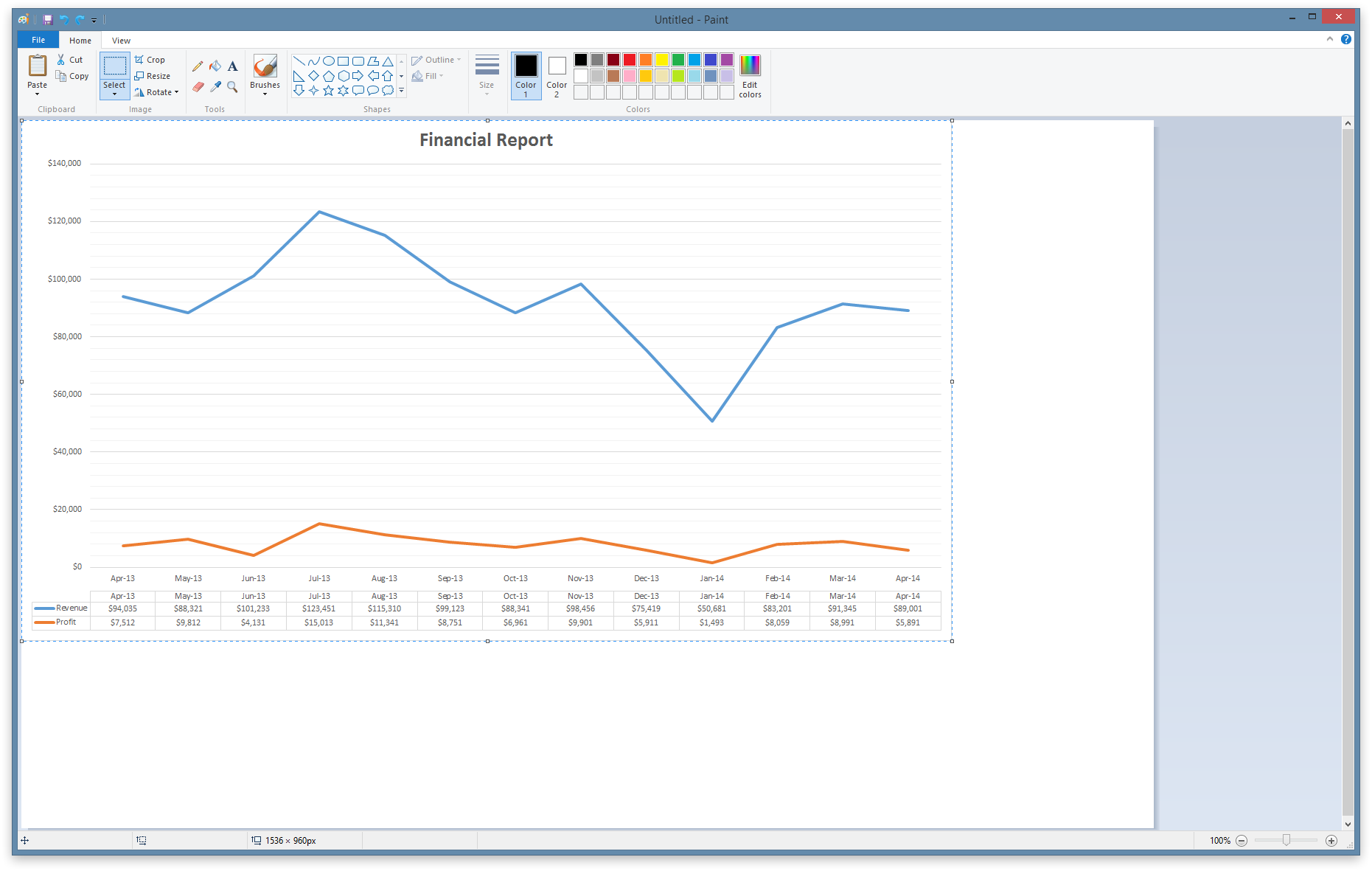The height and width of the screenshot is (871, 1372).
Task: Select the Right triangle shape
Action: pyautogui.click(x=299, y=76)
